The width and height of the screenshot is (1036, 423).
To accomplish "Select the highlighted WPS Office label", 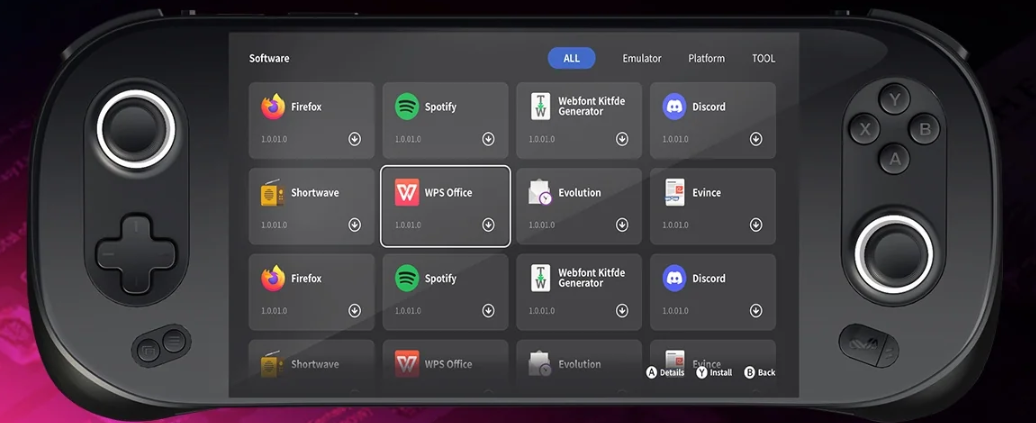I will [x=449, y=192].
